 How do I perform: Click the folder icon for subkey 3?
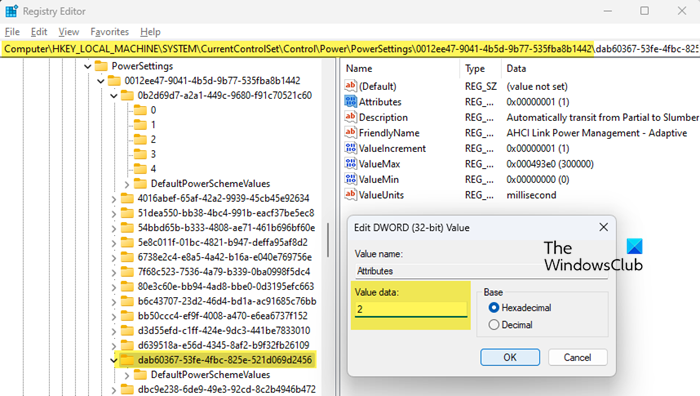click(x=140, y=154)
